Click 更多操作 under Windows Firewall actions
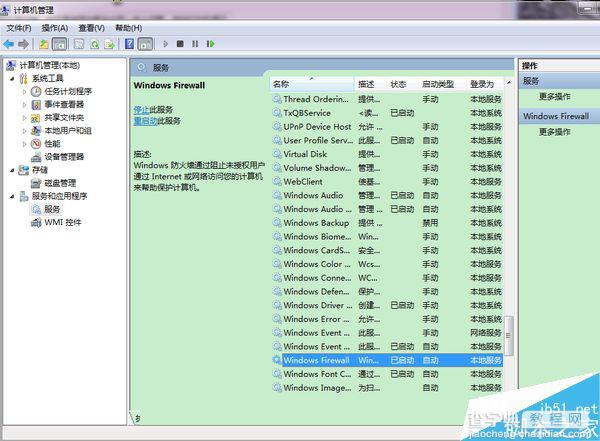 pos(554,132)
